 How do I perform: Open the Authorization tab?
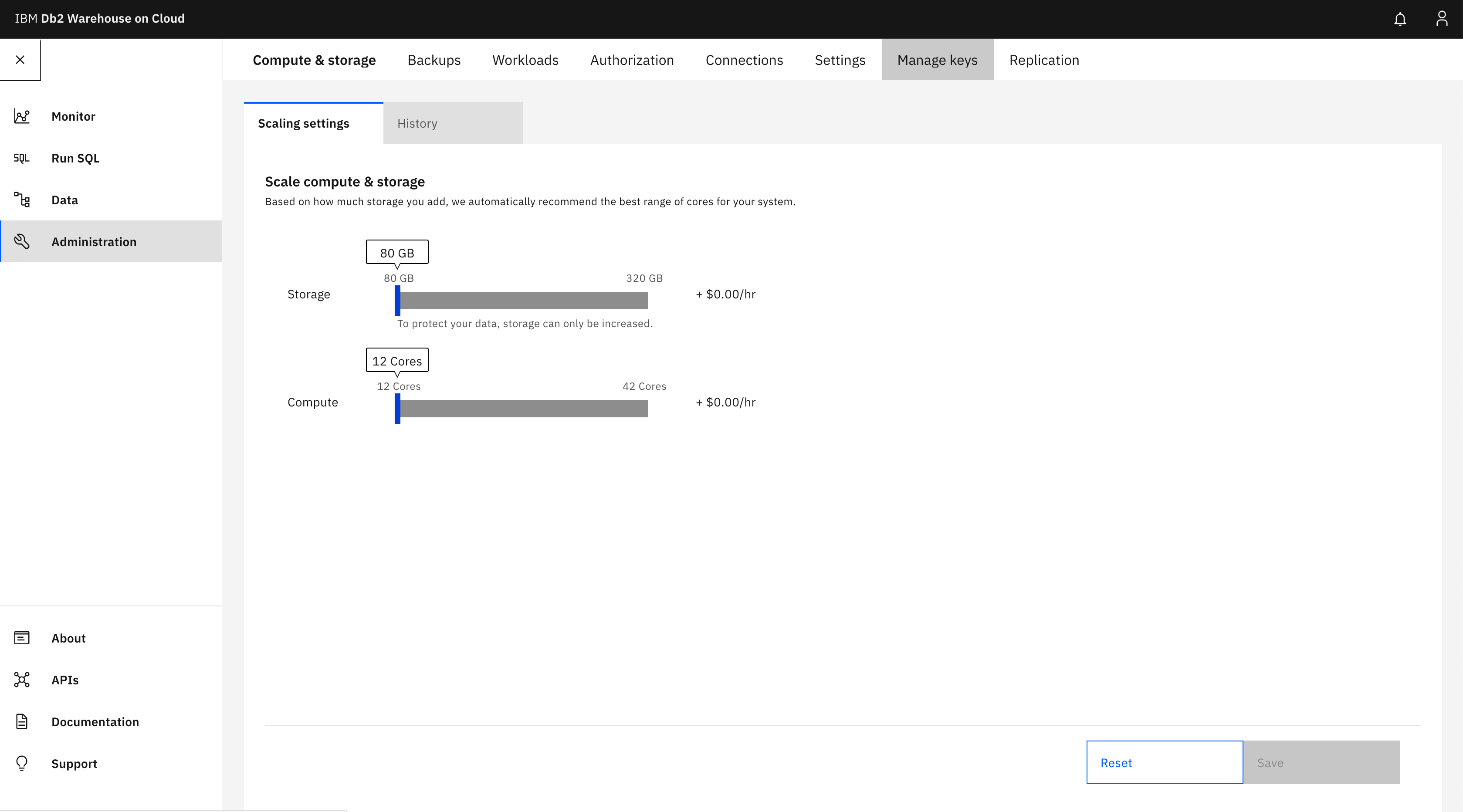click(x=632, y=60)
